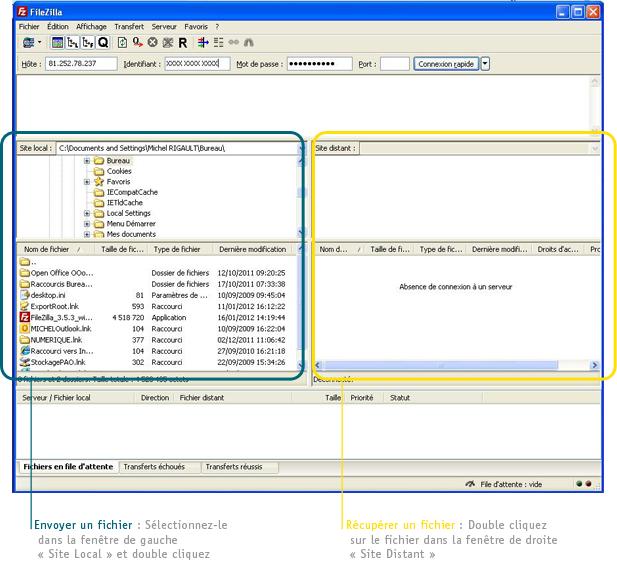The image size is (617, 566).
Task: Select the StockagePAO.lnk icon
Action: click(x=25, y=362)
